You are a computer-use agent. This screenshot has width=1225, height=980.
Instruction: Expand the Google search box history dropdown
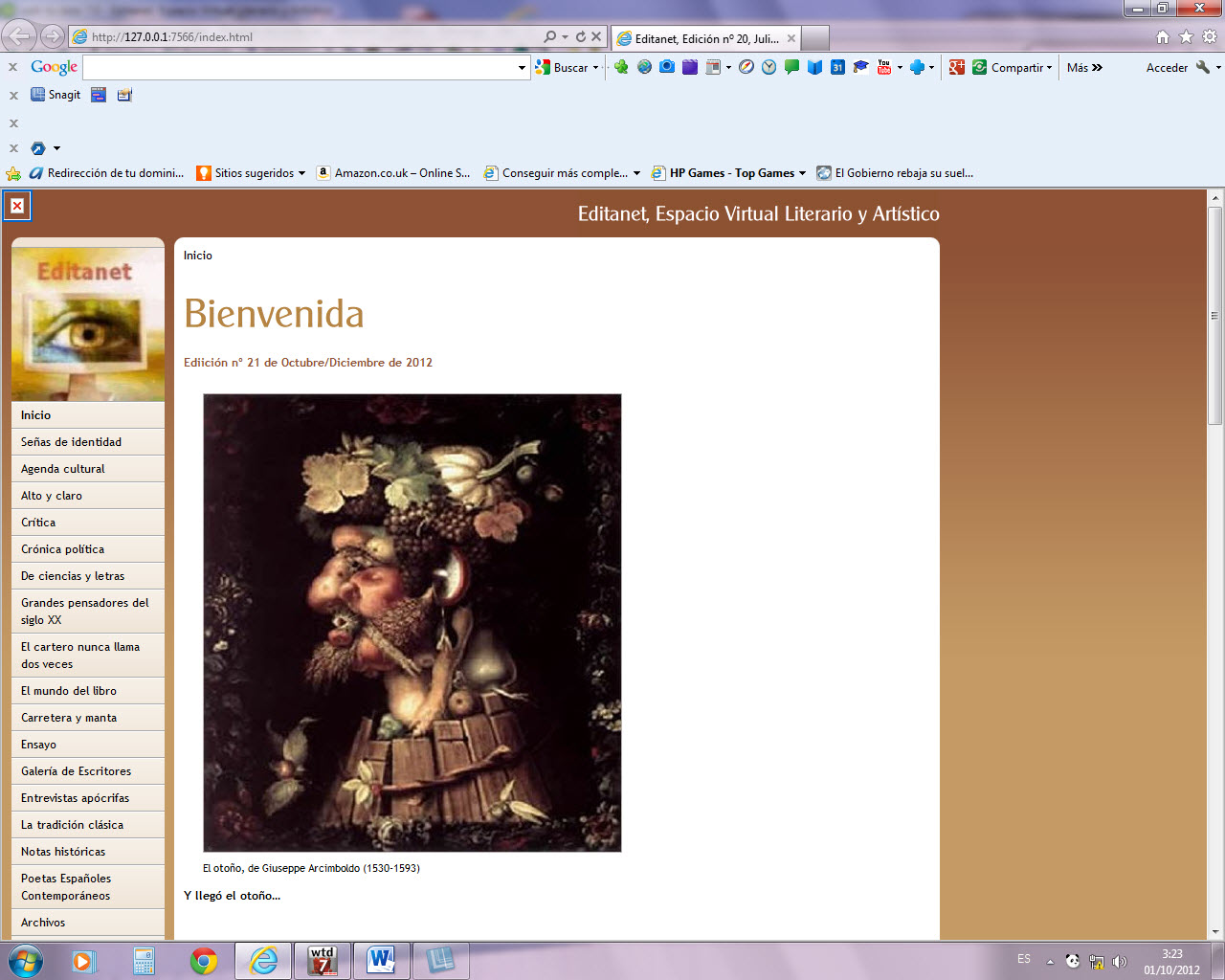[522, 68]
